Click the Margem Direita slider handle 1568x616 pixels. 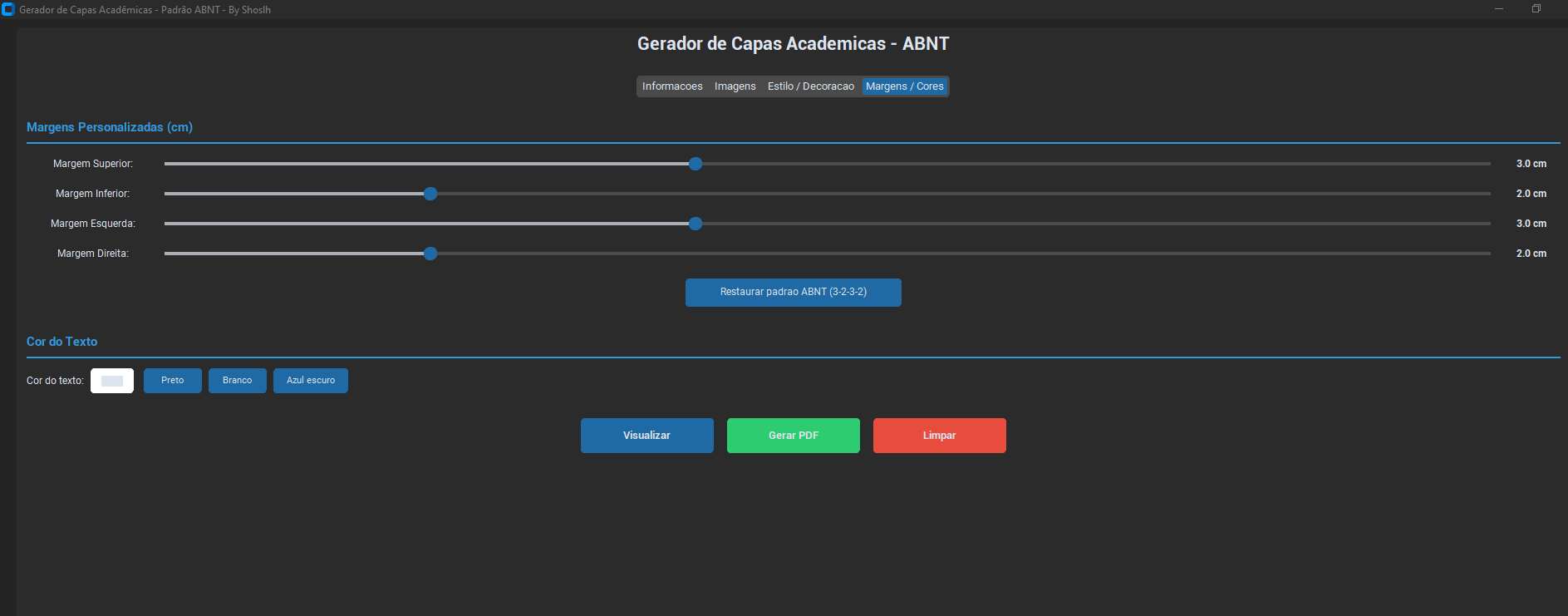(x=430, y=254)
